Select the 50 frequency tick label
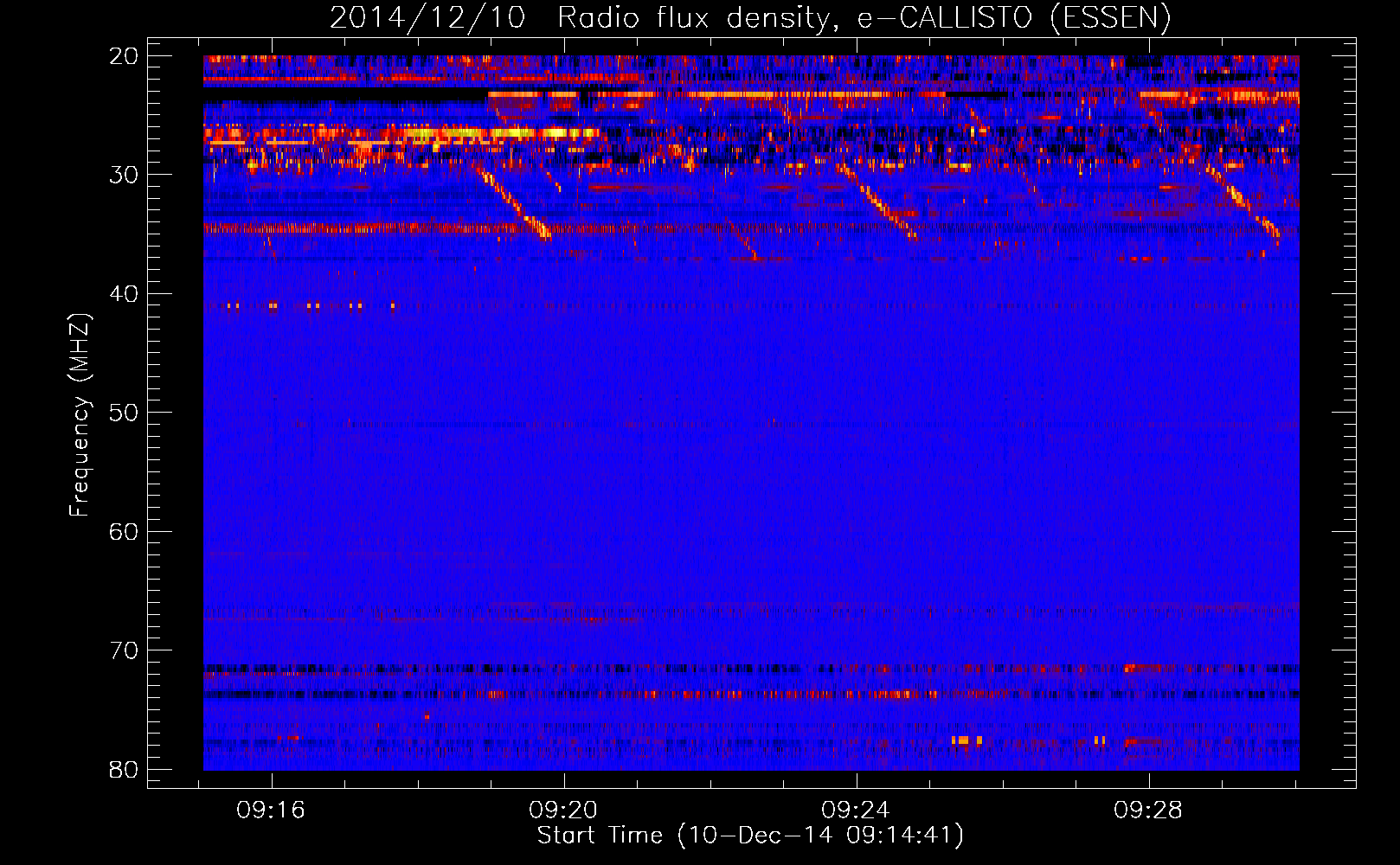Image resolution: width=1400 pixels, height=865 pixels. coord(124,413)
